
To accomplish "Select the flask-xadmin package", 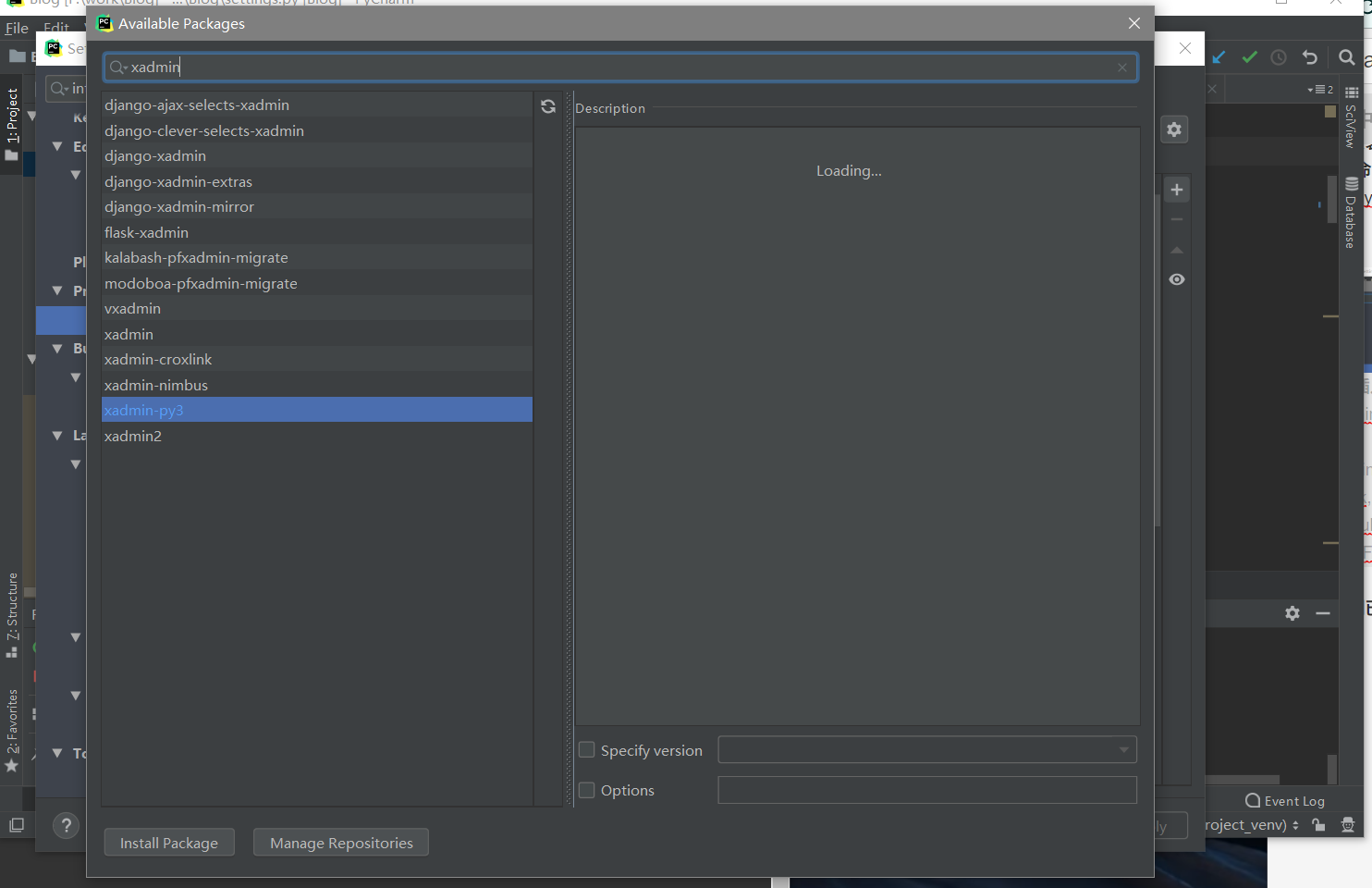I will pos(317,232).
